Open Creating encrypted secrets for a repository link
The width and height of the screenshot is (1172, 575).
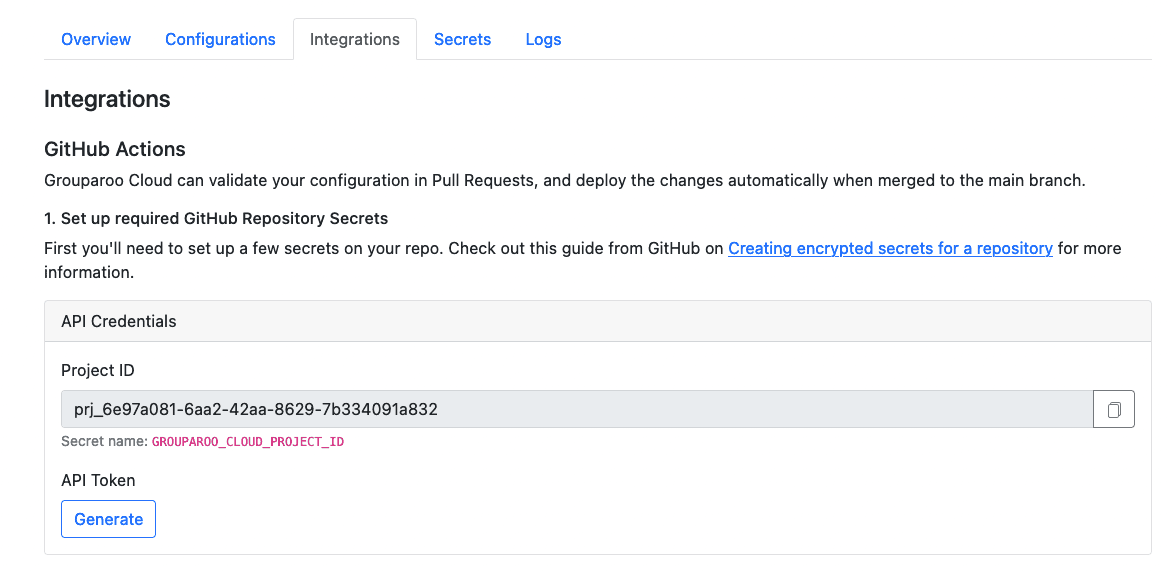point(890,248)
